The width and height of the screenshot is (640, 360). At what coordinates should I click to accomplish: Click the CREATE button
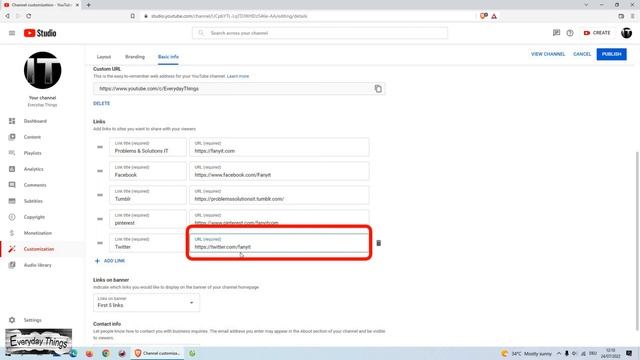(597, 33)
